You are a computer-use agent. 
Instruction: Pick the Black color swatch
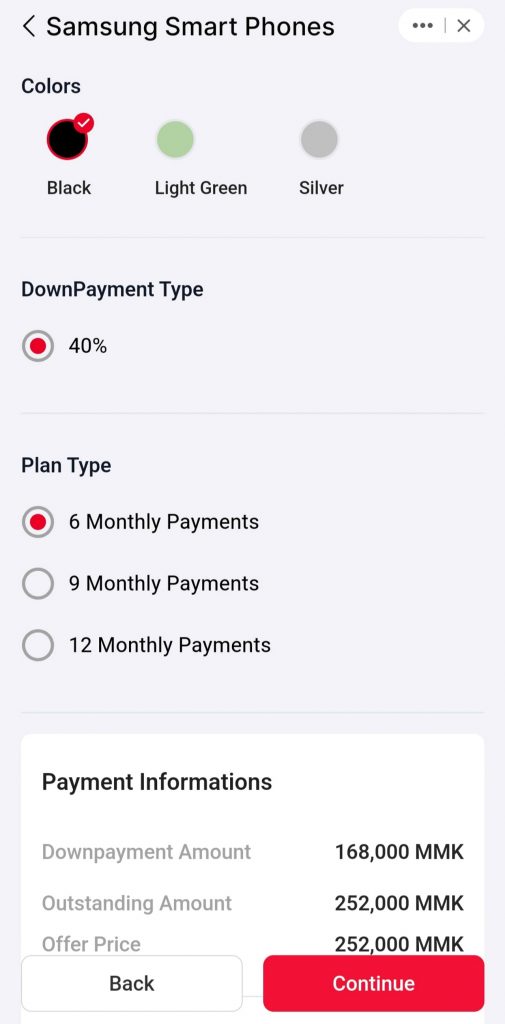[67, 139]
